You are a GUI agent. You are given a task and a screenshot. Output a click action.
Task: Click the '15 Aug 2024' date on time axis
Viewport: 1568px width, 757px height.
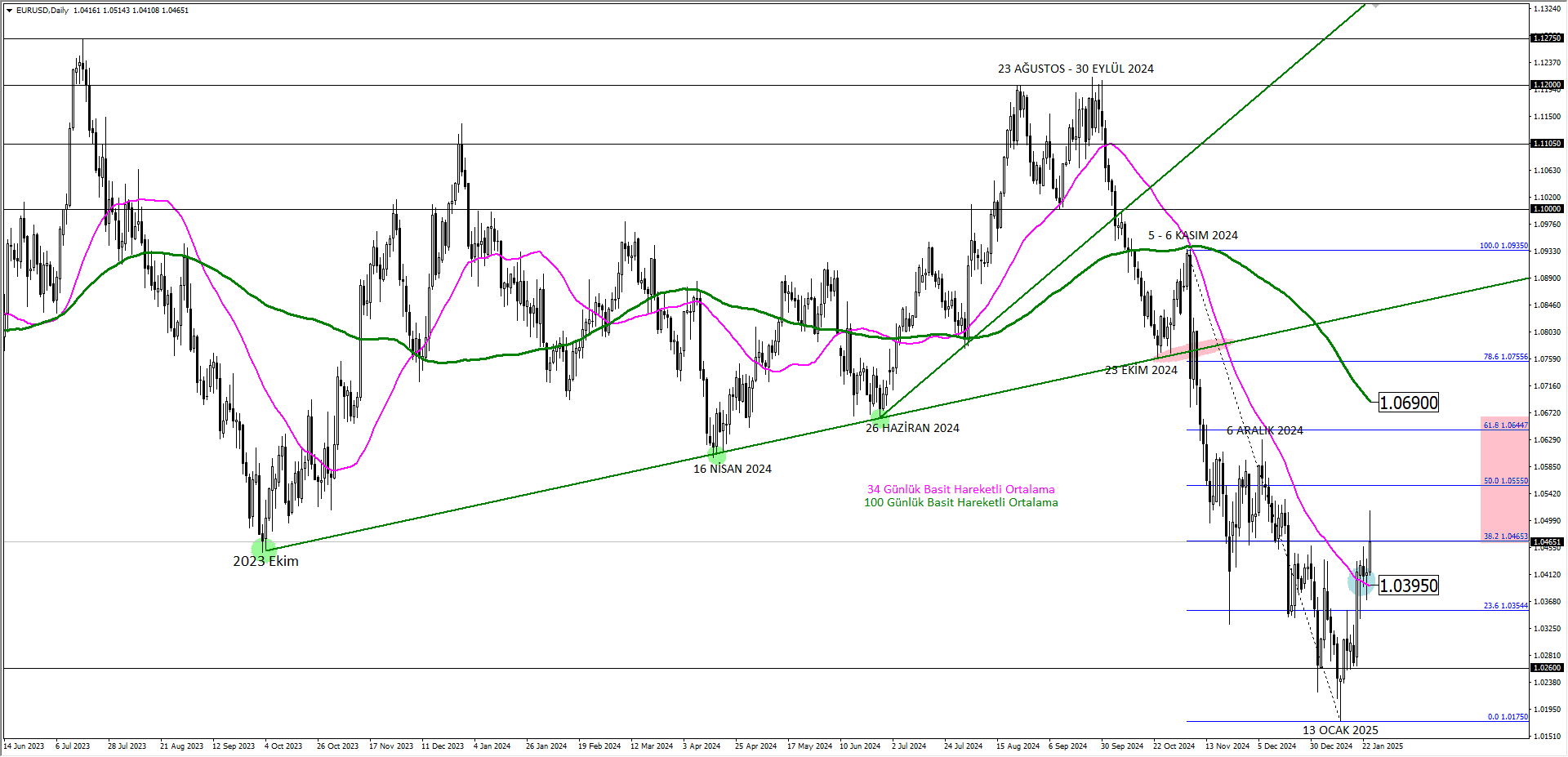click(x=1018, y=746)
